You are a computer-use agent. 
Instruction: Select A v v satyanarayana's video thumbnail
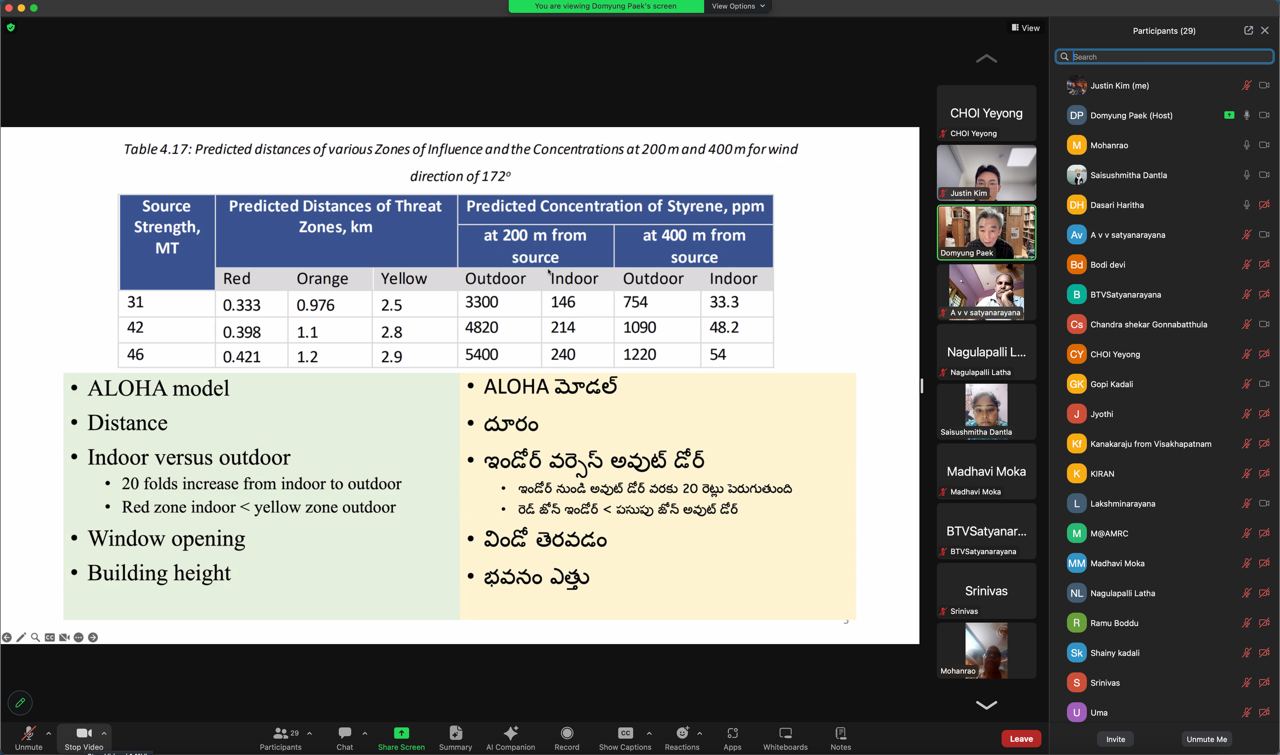point(986,292)
